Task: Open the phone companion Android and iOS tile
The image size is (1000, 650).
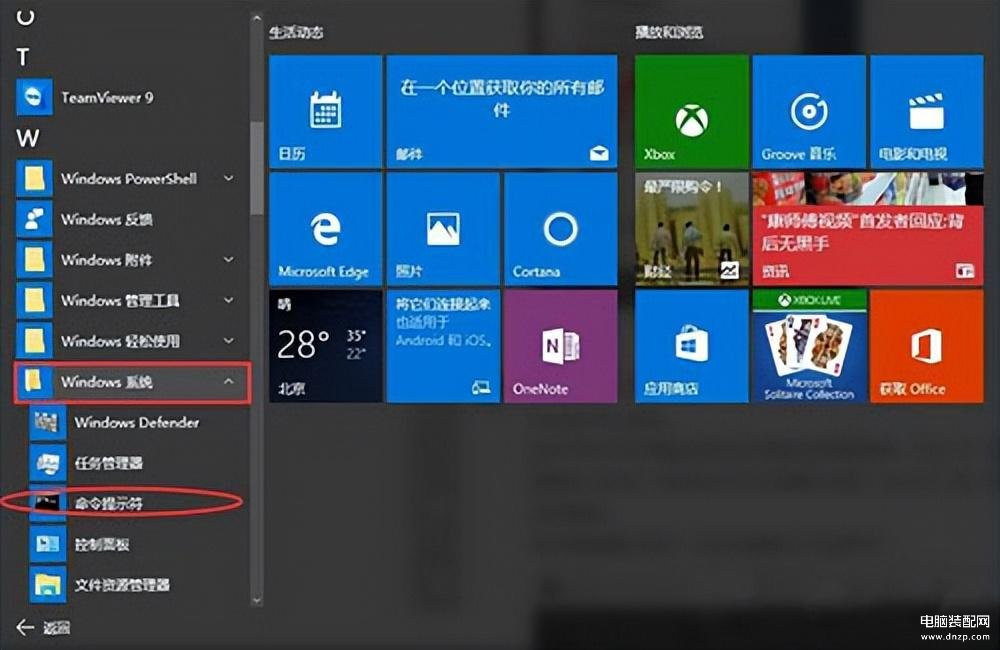Action: pyautogui.click(x=443, y=346)
